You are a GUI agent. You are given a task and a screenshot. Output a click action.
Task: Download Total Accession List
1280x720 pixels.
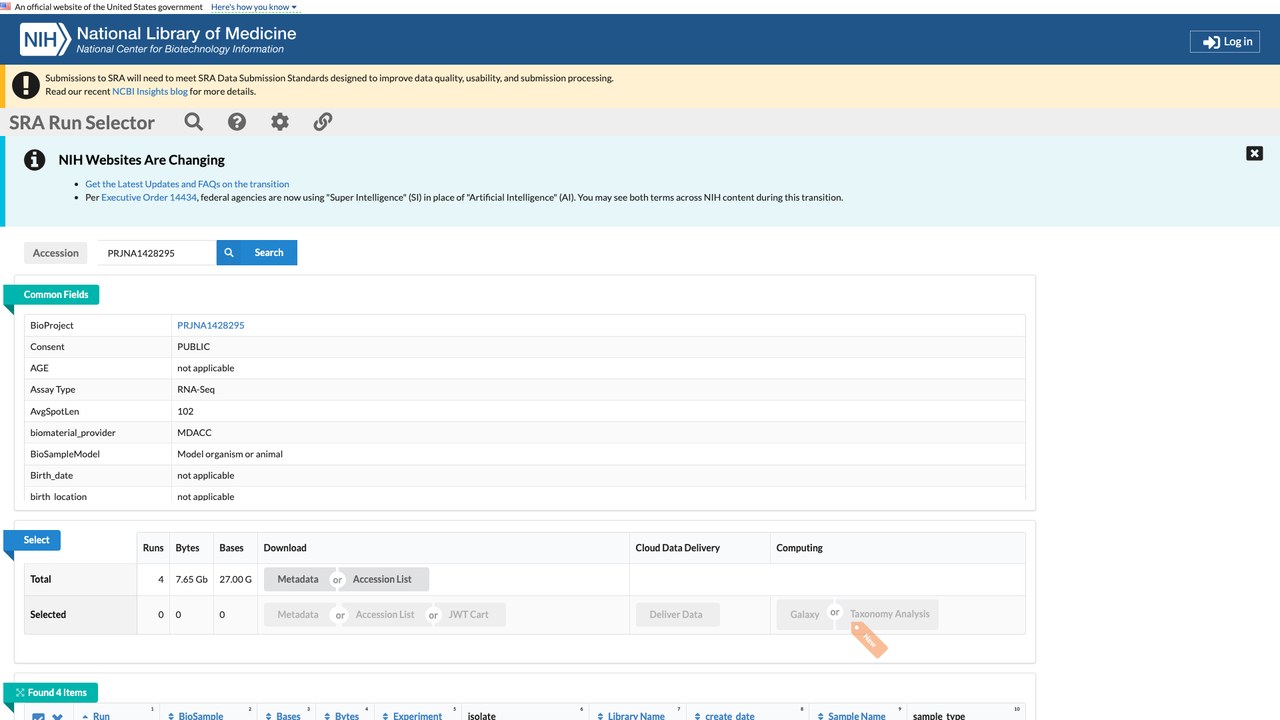tap(382, 579)
